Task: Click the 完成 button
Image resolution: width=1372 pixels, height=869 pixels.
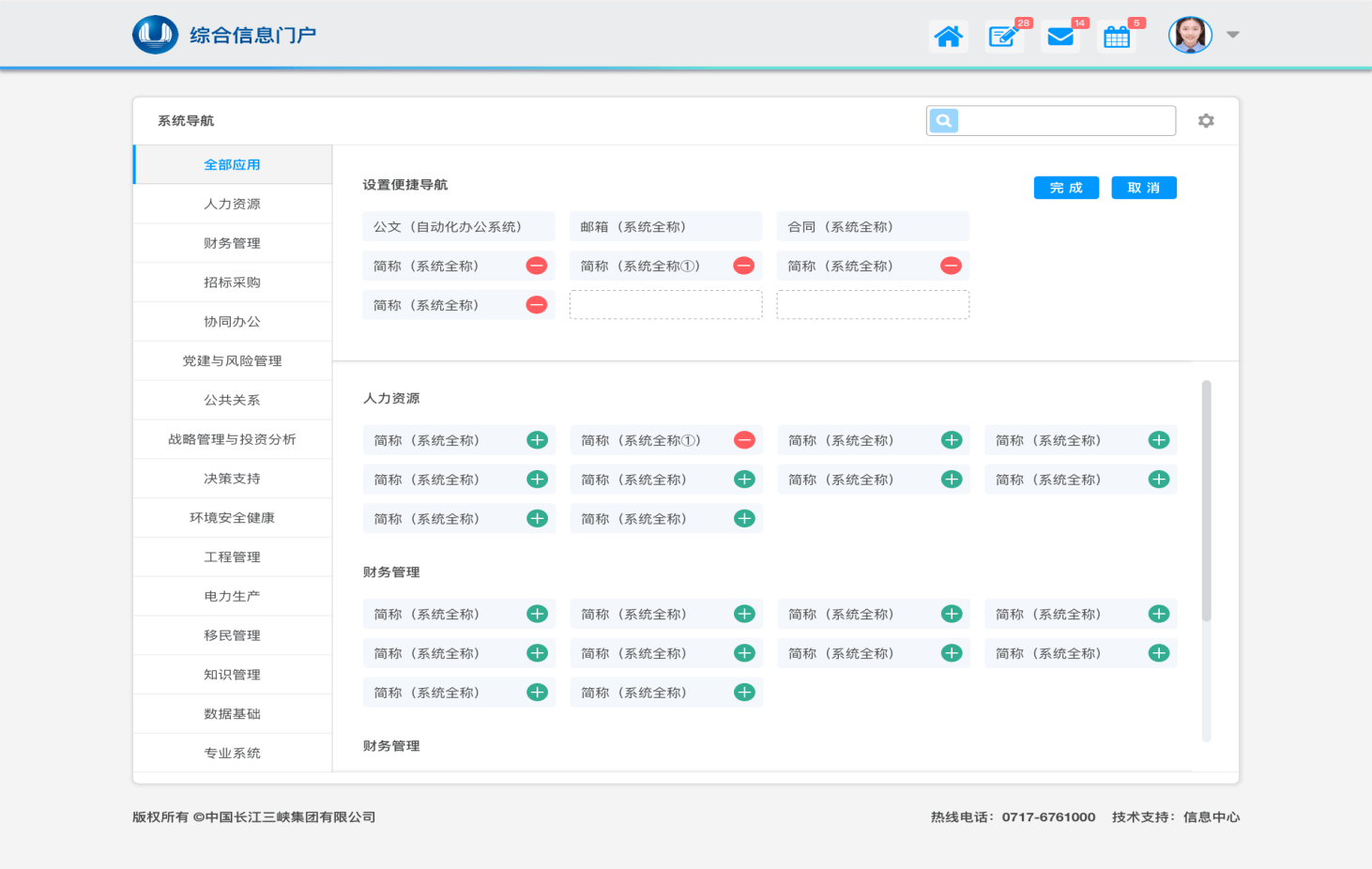Action: click(1066, 189)
